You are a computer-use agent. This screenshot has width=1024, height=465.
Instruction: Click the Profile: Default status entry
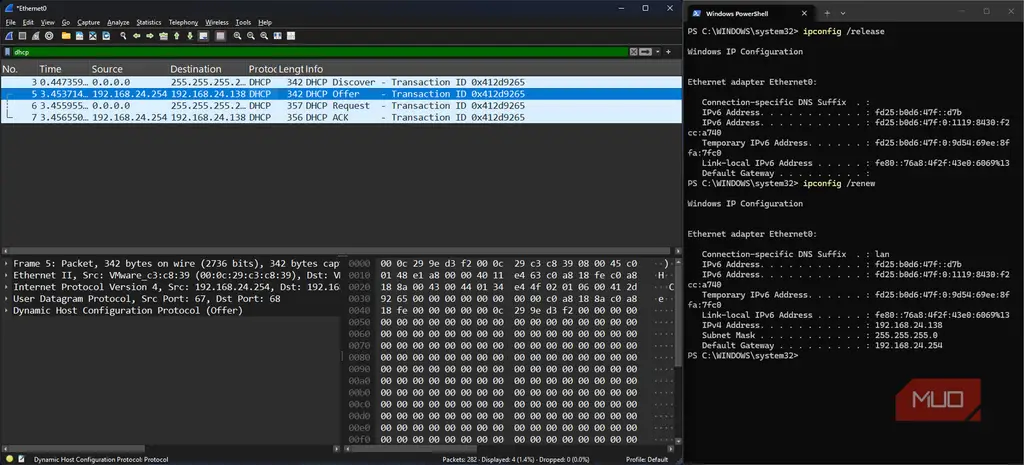646,459
